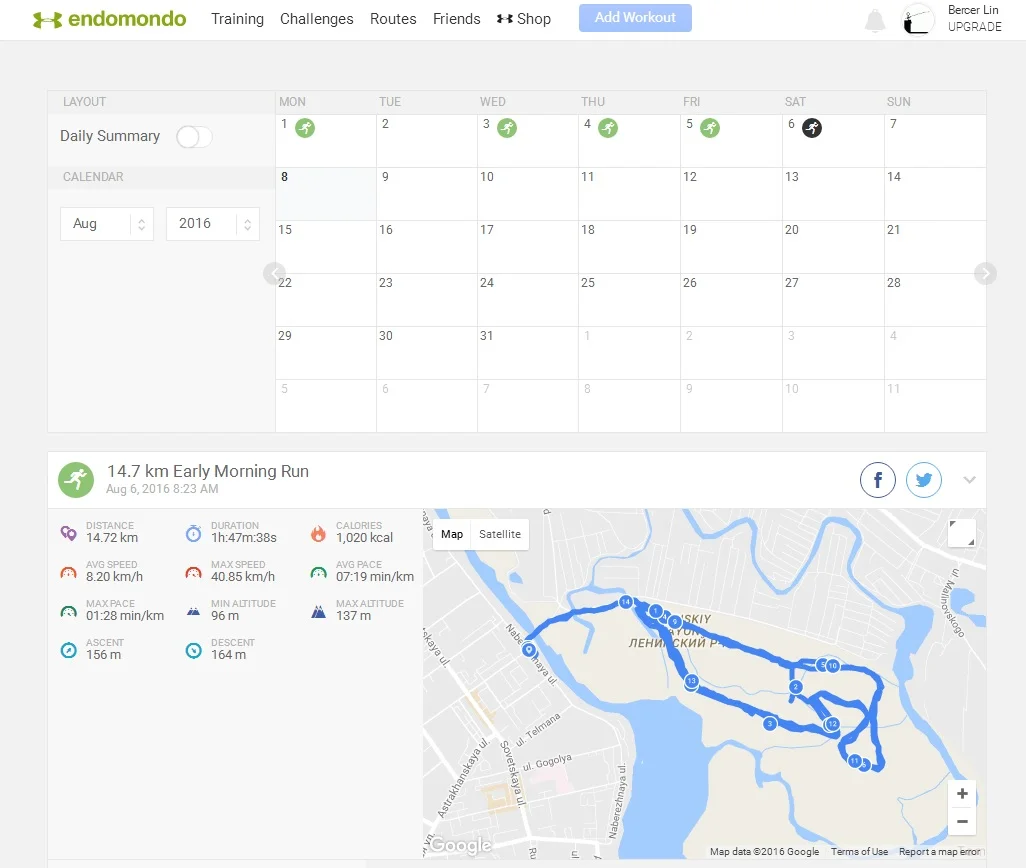Screen dimensions: 1026x868
Task: Open the Aug month selector
Action: pyautogui.click(x=107, y=224)
